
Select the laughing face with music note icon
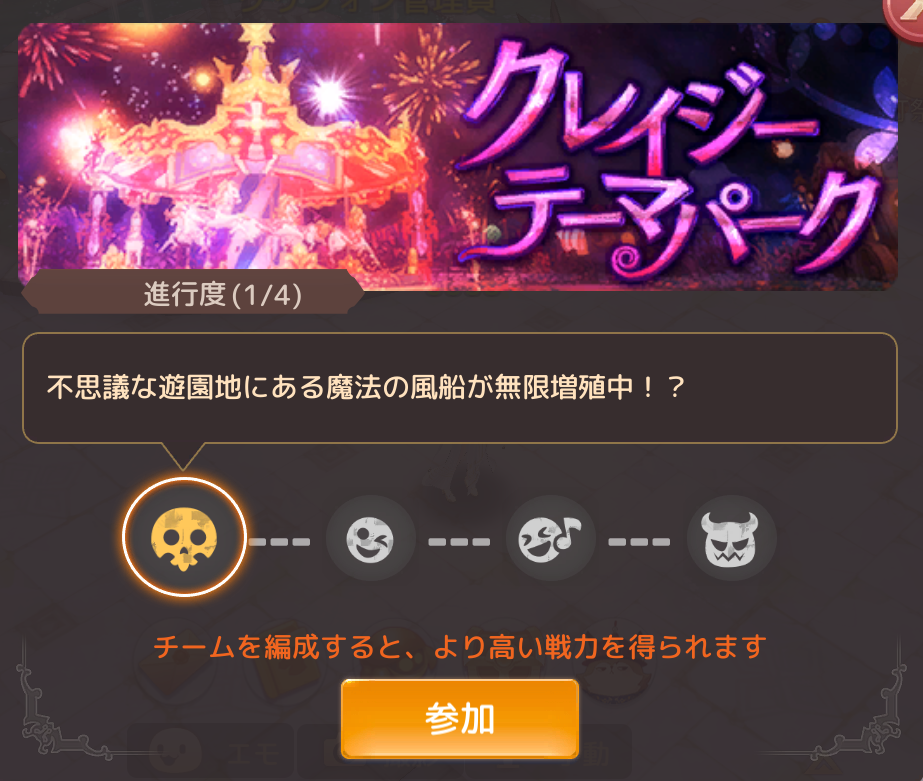(x=550, y=539)
